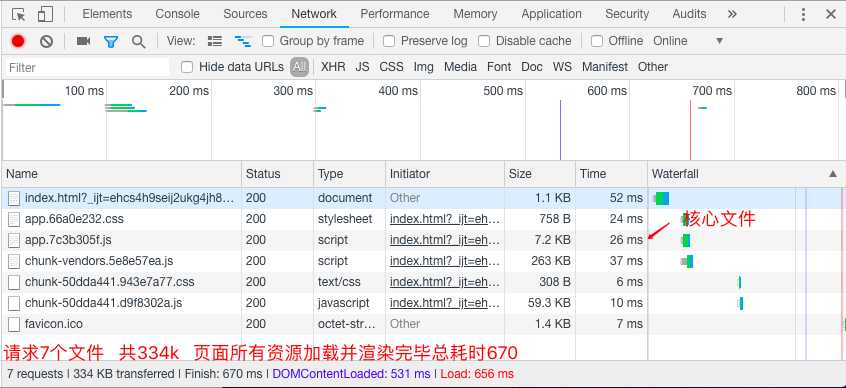Switch to large request rows view icon
Screen dimensions: 846x388
[x=215, y=41]
